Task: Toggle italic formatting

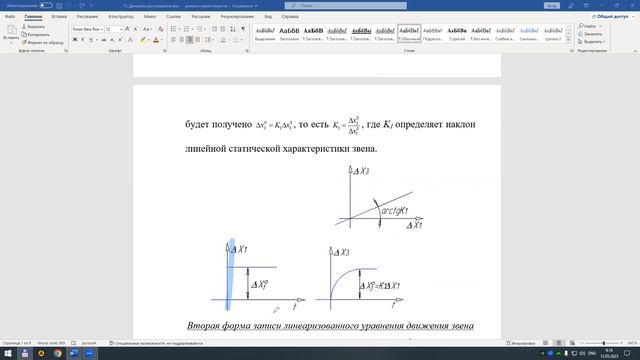Action: (x=83, y=40)
